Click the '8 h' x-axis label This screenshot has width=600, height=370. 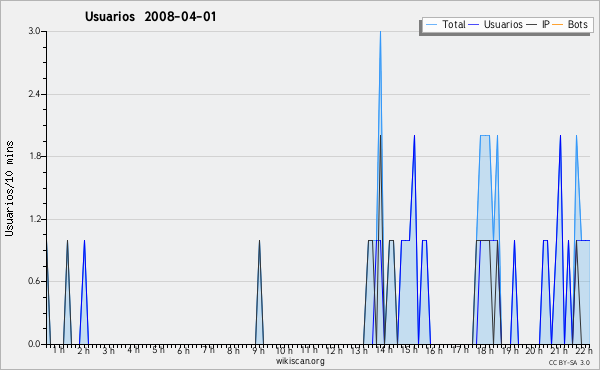click(233, 350)
